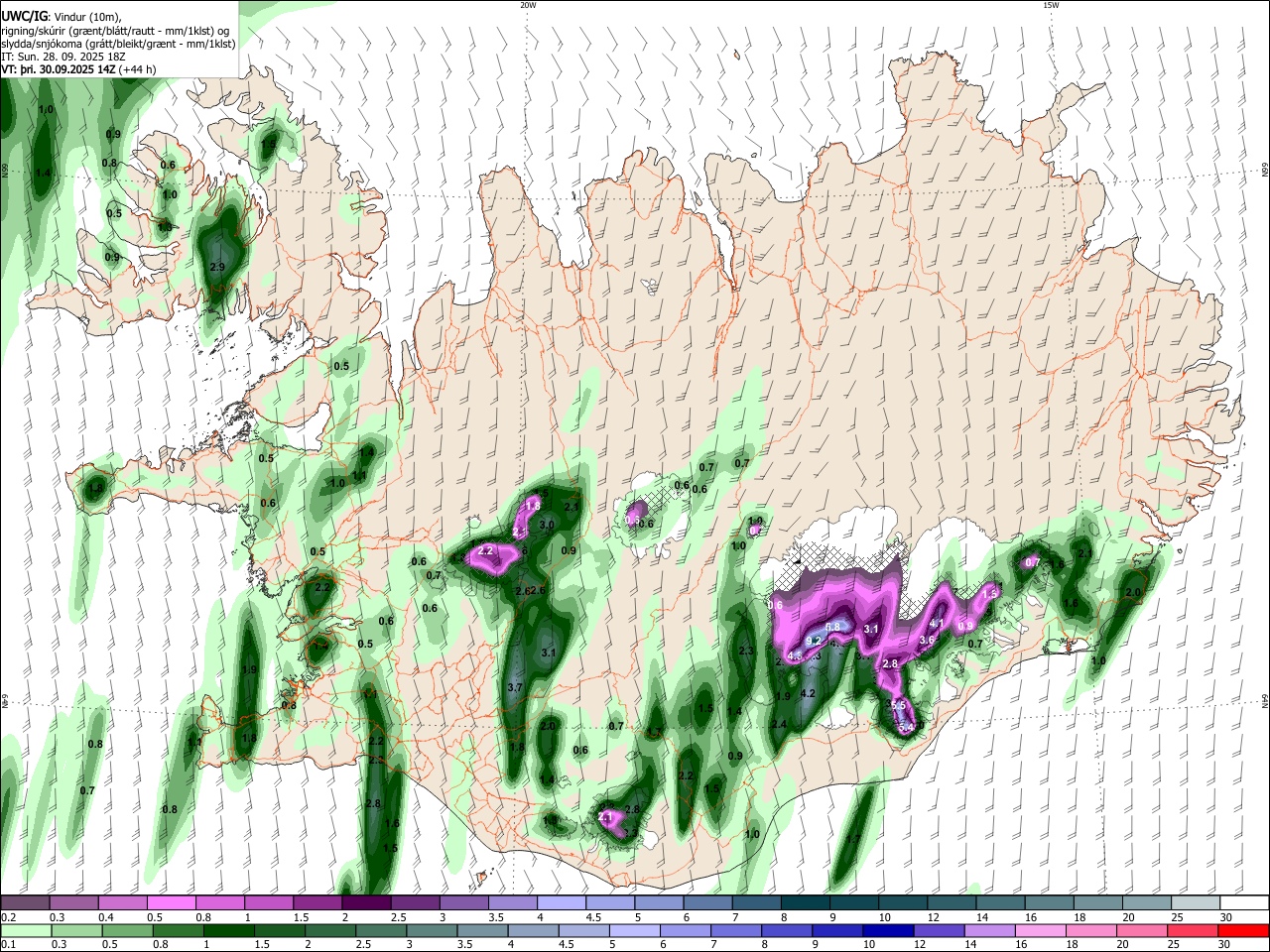The image size is (1270, 952).
Task: Click the '2.4' precipitation value on map
Action: (779, 725)
